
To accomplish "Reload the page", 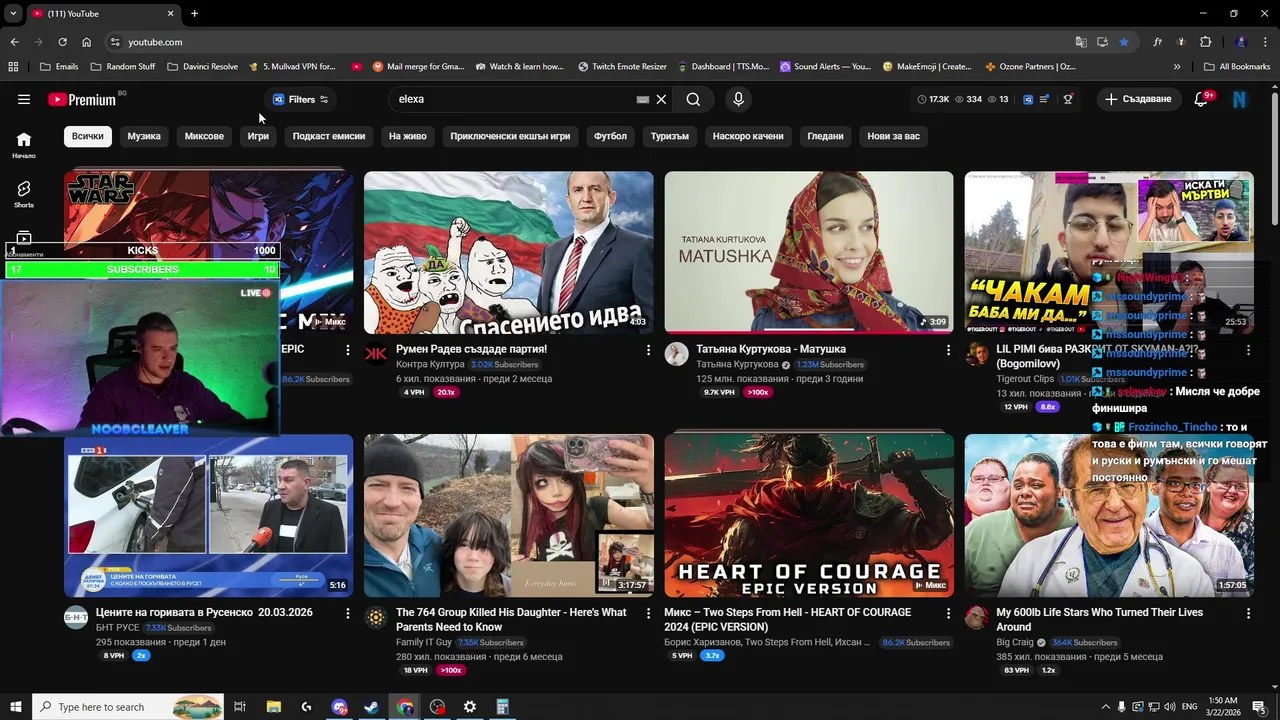I will [62, 42].
